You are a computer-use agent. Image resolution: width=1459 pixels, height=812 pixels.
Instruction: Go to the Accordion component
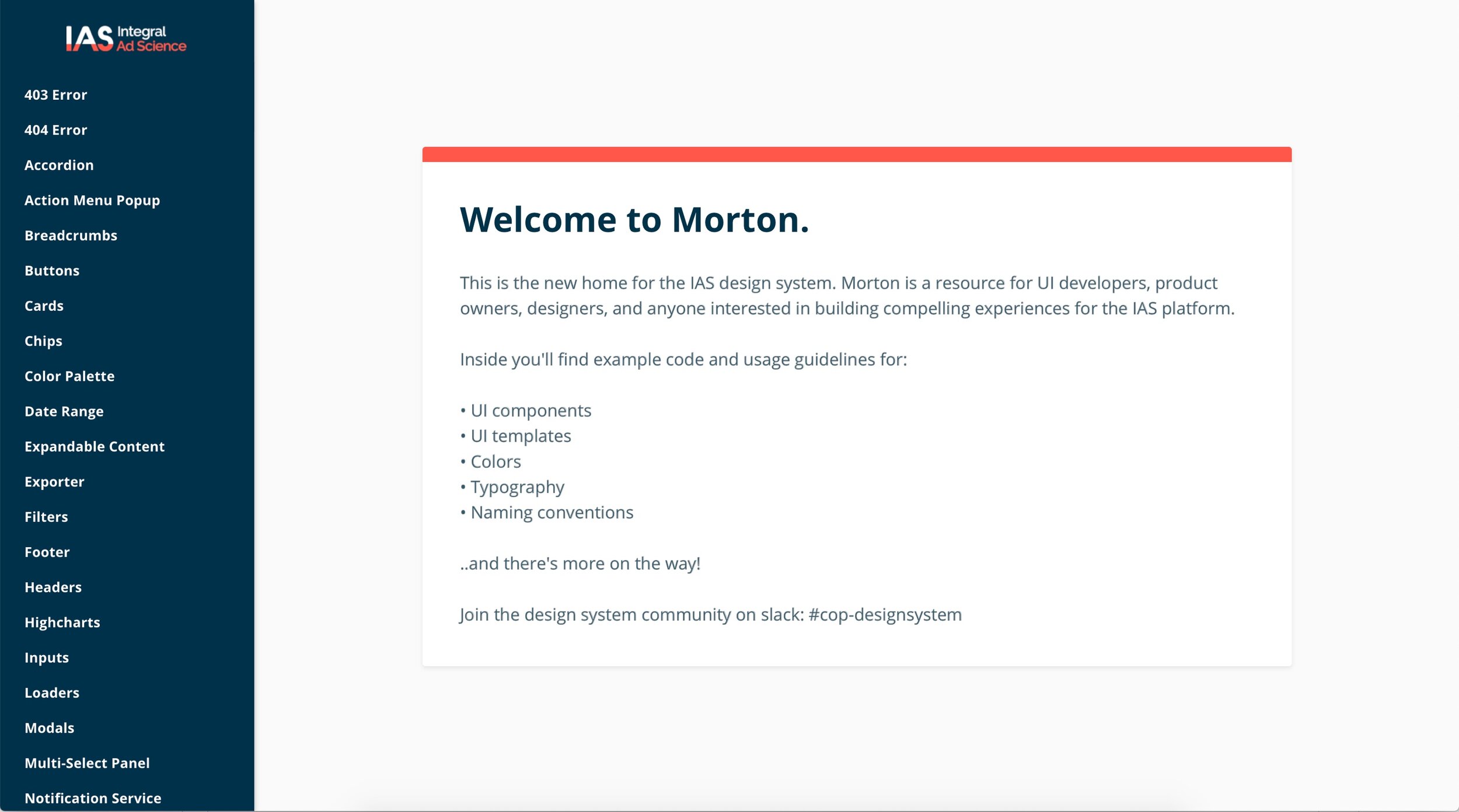click(59, 165)
